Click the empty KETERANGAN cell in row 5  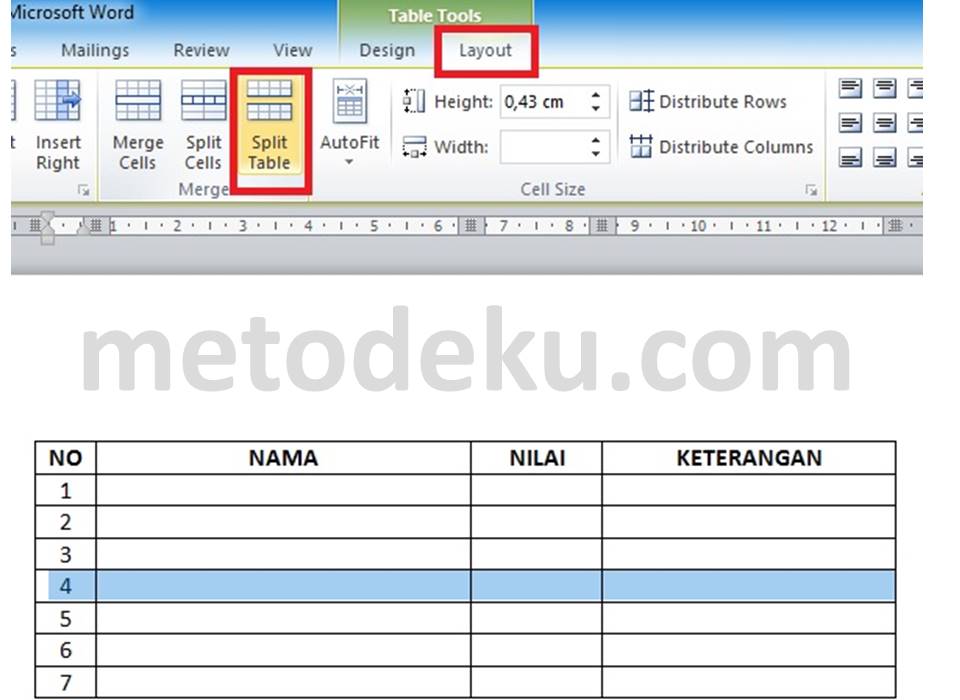tap(749, 619)
